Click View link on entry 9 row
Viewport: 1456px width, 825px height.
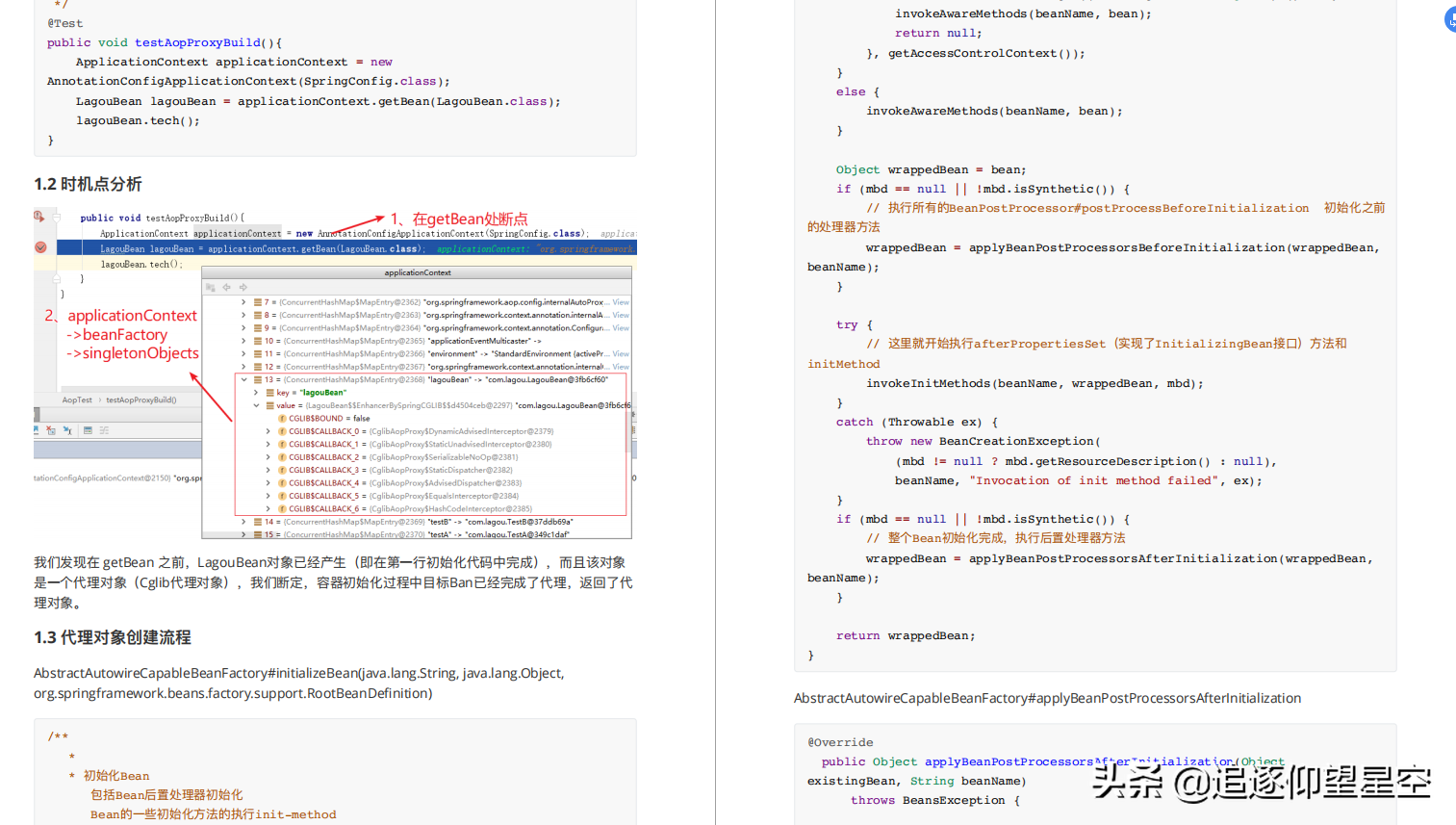(621, 328)
